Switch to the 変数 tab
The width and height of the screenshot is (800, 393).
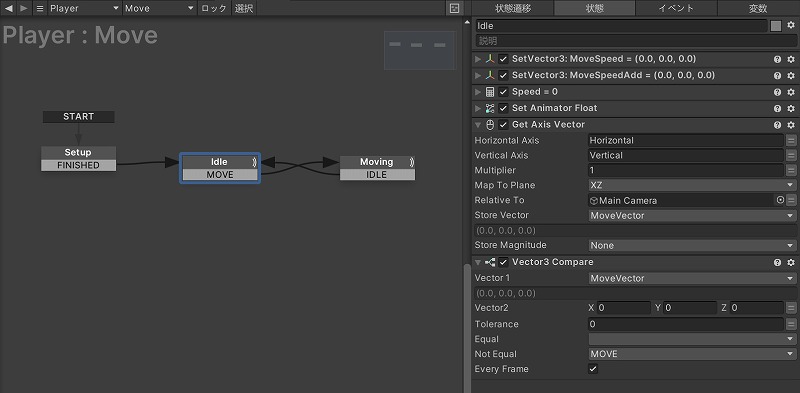coord(758,8)
